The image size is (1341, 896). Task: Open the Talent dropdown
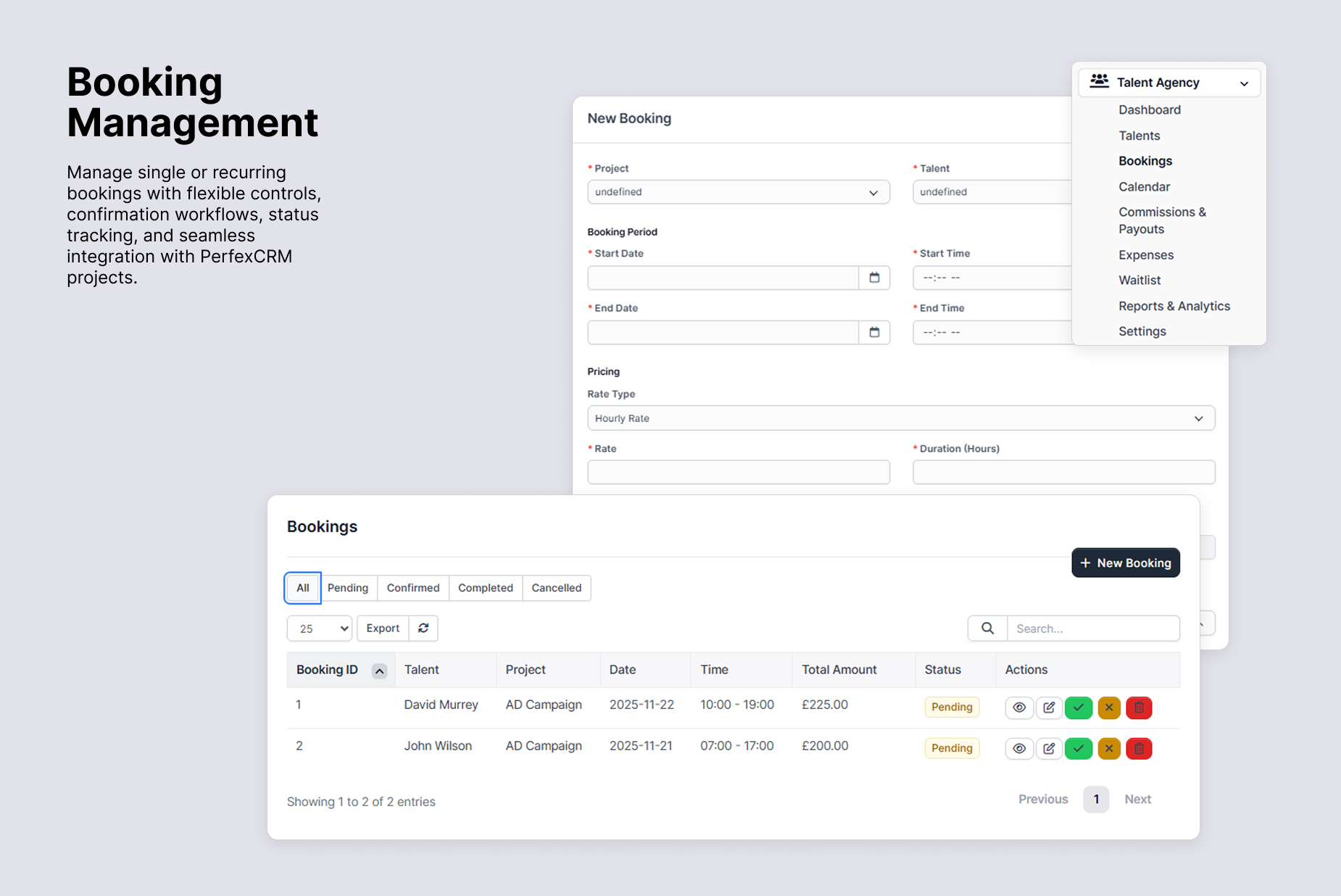tap(992, 192)
